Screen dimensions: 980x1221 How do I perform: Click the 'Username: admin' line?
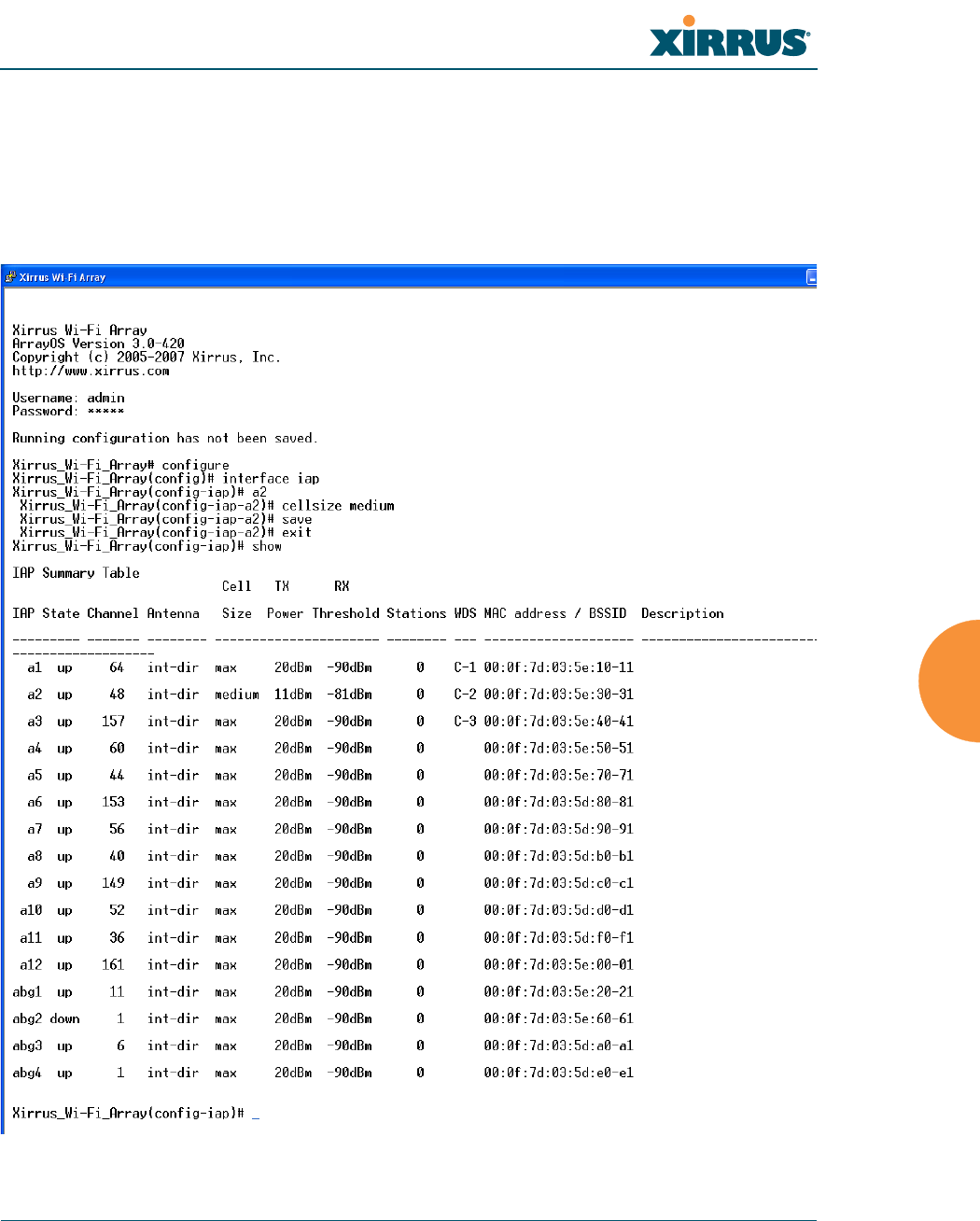pos(68,398)
